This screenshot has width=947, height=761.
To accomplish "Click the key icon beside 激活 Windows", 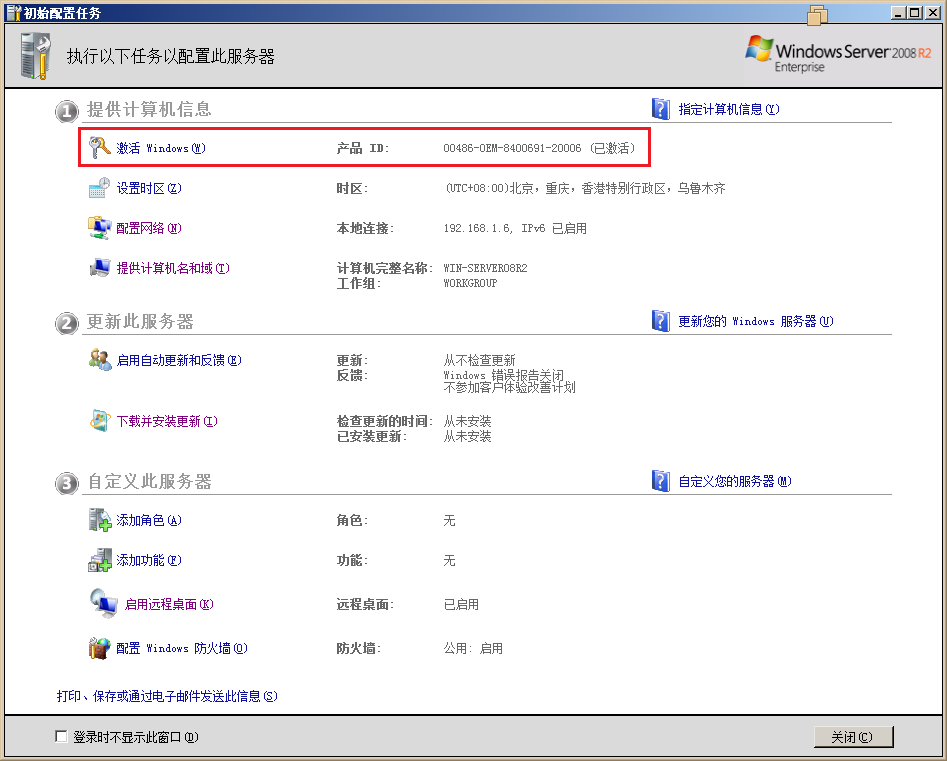I will click(100, 147).
